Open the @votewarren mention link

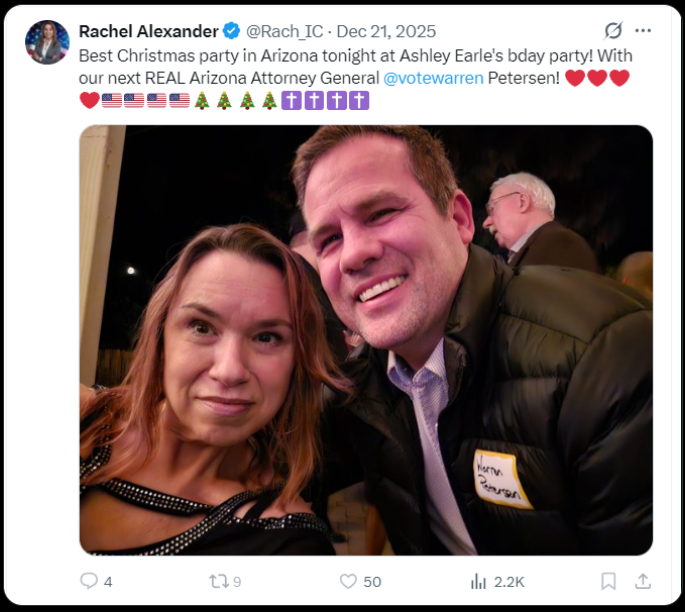click(433, 77)
